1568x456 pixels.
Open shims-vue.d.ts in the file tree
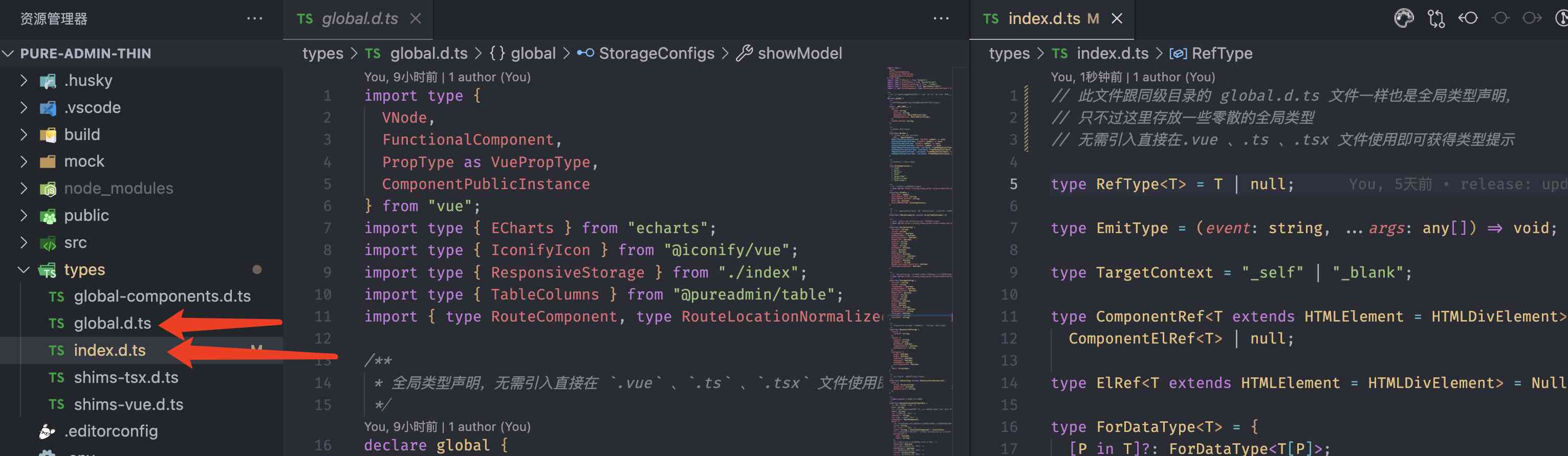128,404
